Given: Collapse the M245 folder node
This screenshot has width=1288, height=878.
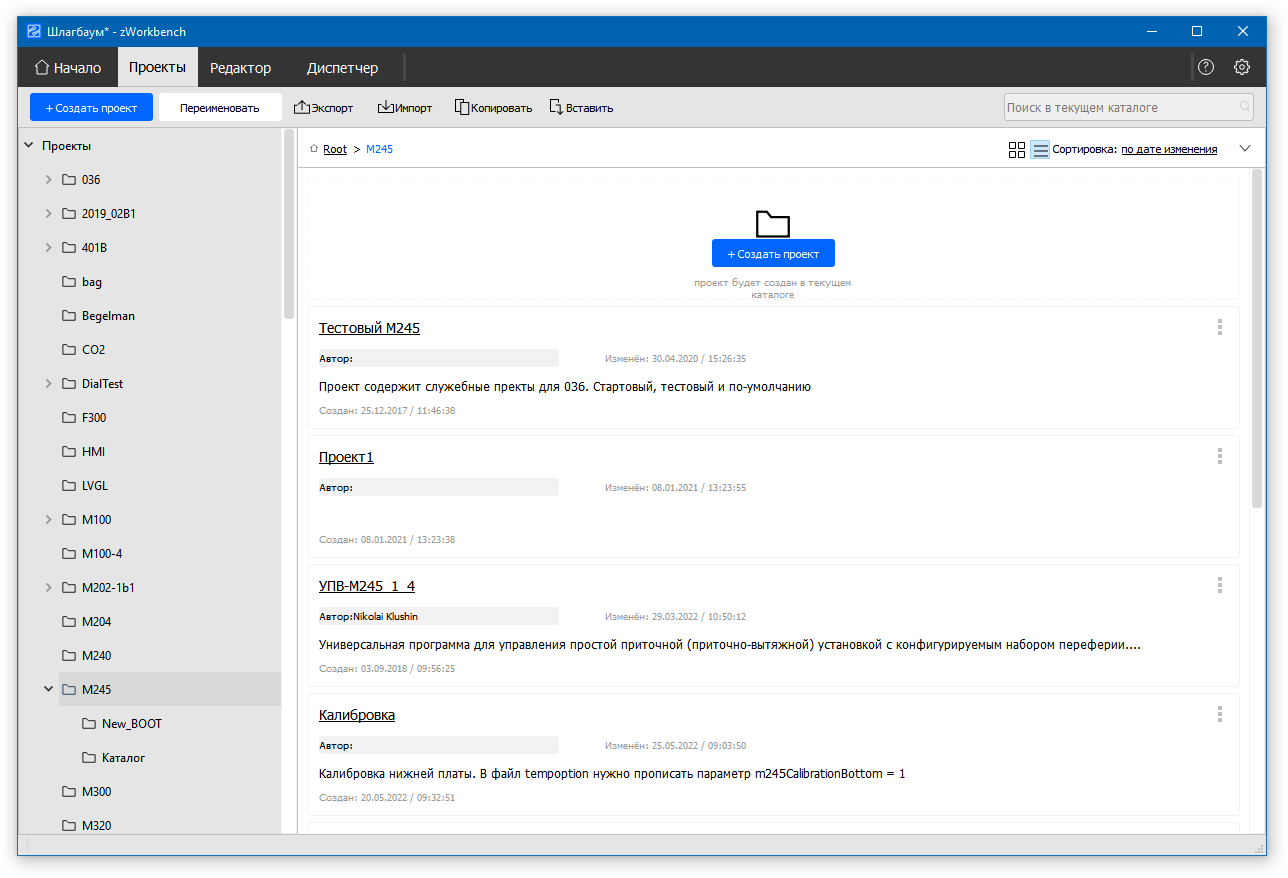Looking at the screenshot, I should pyautogui.click(x=48, y=690).
